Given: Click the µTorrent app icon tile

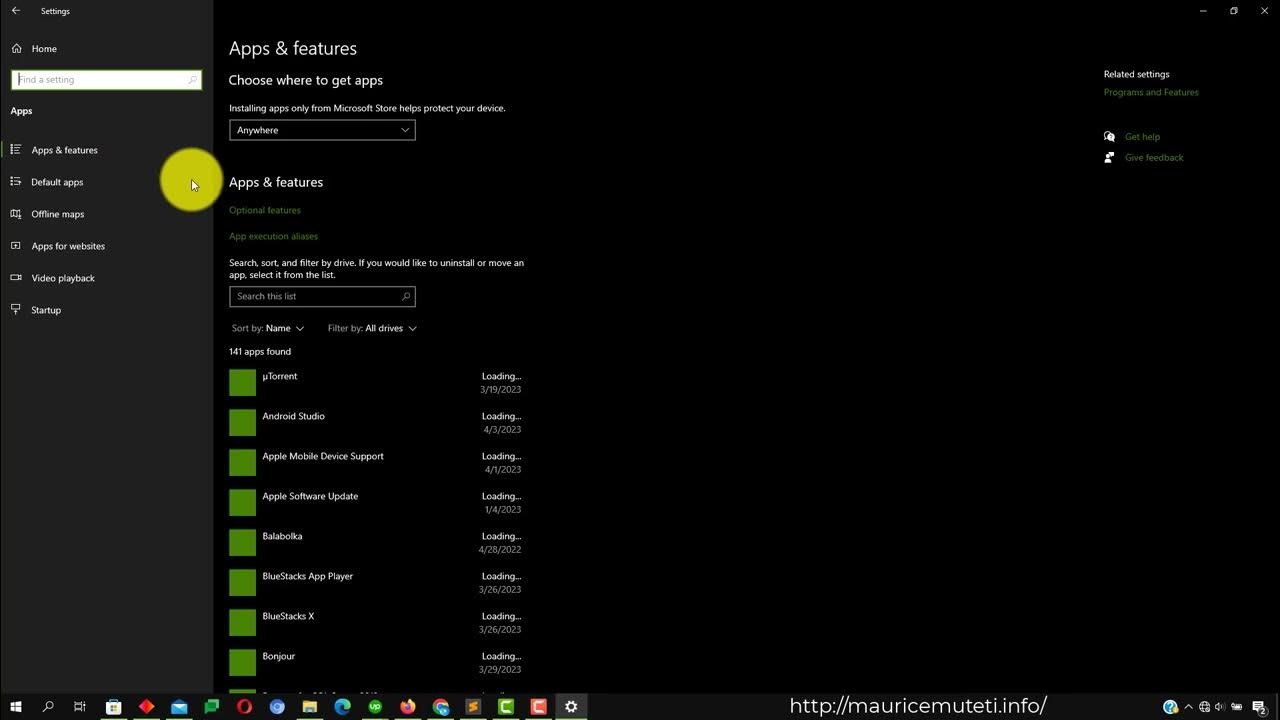Looking at the screenshot, I should point(243,382).
